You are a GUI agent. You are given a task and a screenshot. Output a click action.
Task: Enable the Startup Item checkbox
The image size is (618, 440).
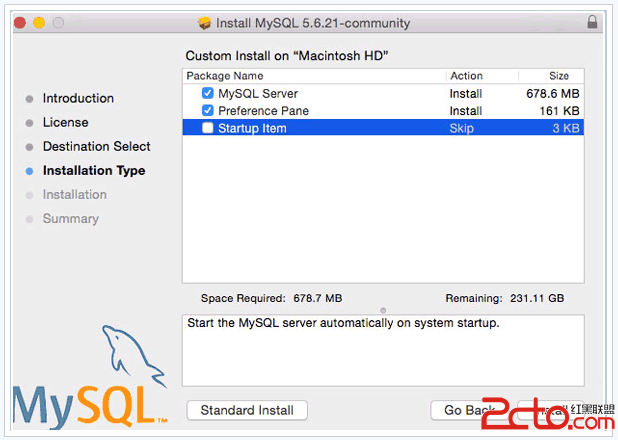pyautogui.click(x=207, y=128)
